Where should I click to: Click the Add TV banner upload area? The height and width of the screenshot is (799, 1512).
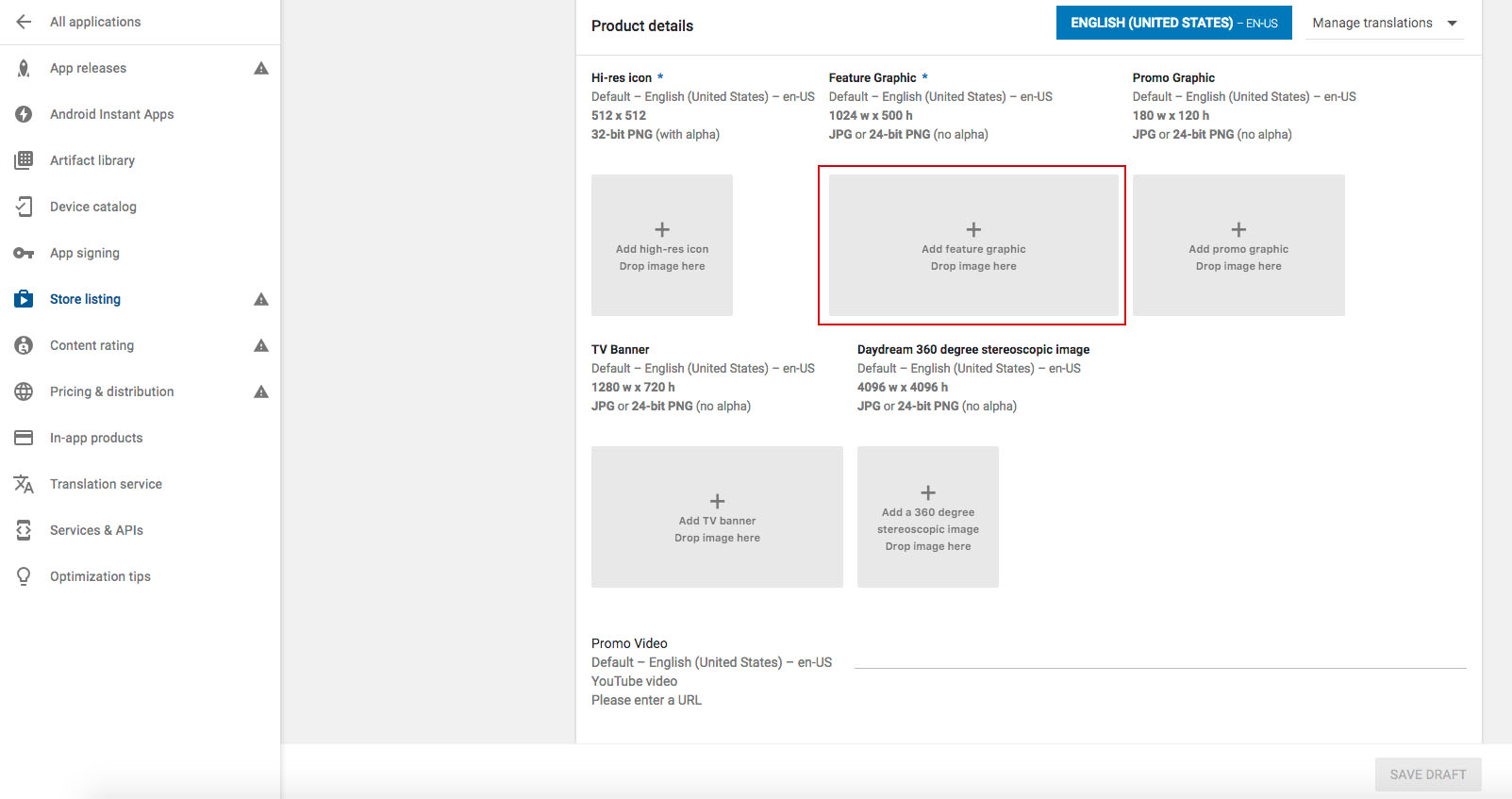[x=717, y=517]
